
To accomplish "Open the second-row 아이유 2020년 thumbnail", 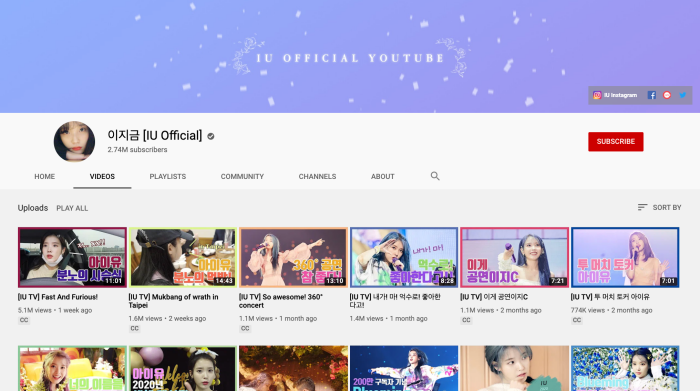I will [183, 368].
